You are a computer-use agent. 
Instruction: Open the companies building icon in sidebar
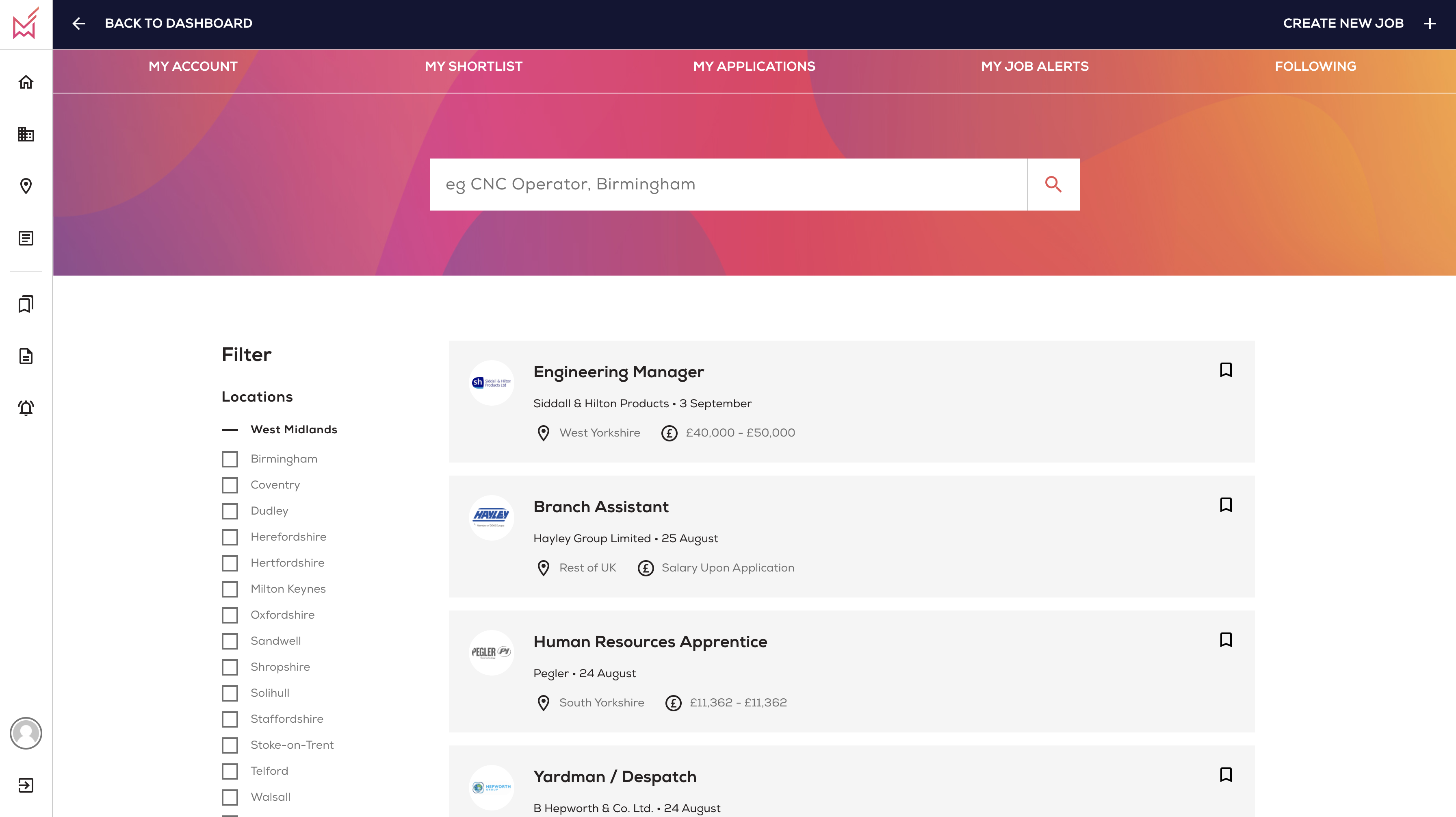coord(26,134)
